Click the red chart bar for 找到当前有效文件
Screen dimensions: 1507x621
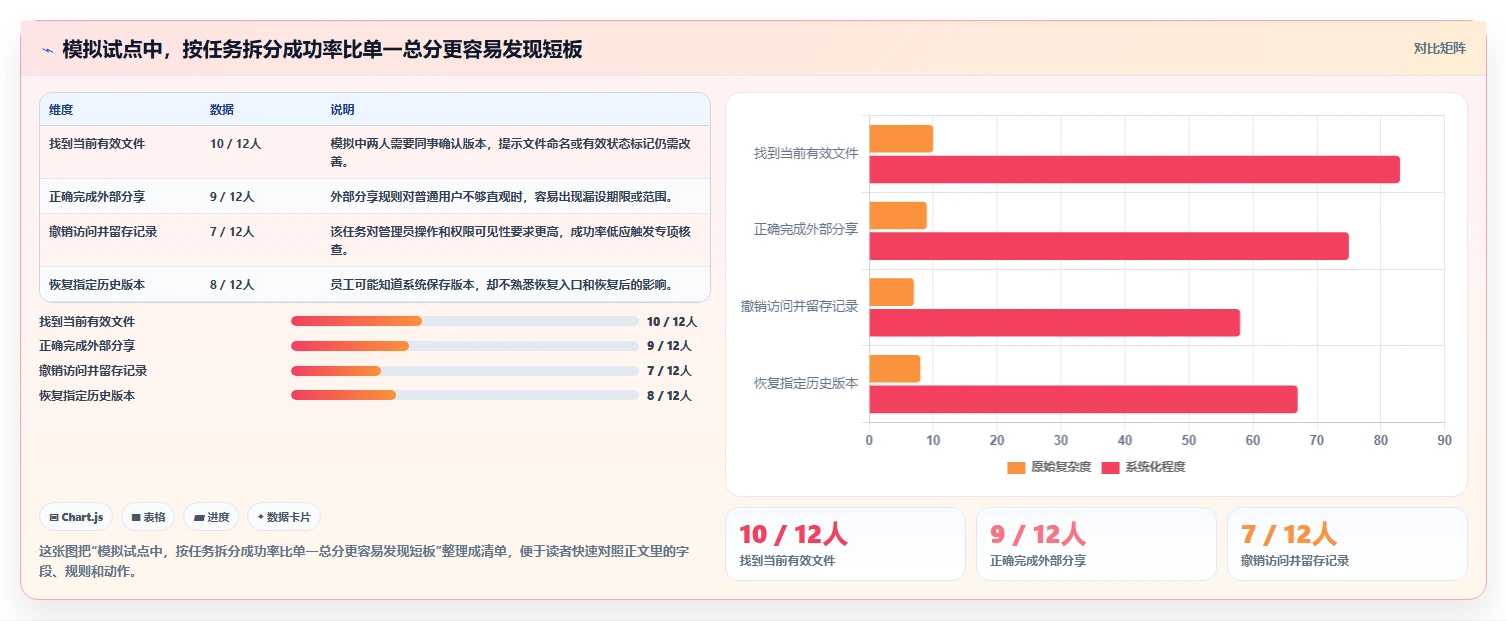click(1134, 170)
